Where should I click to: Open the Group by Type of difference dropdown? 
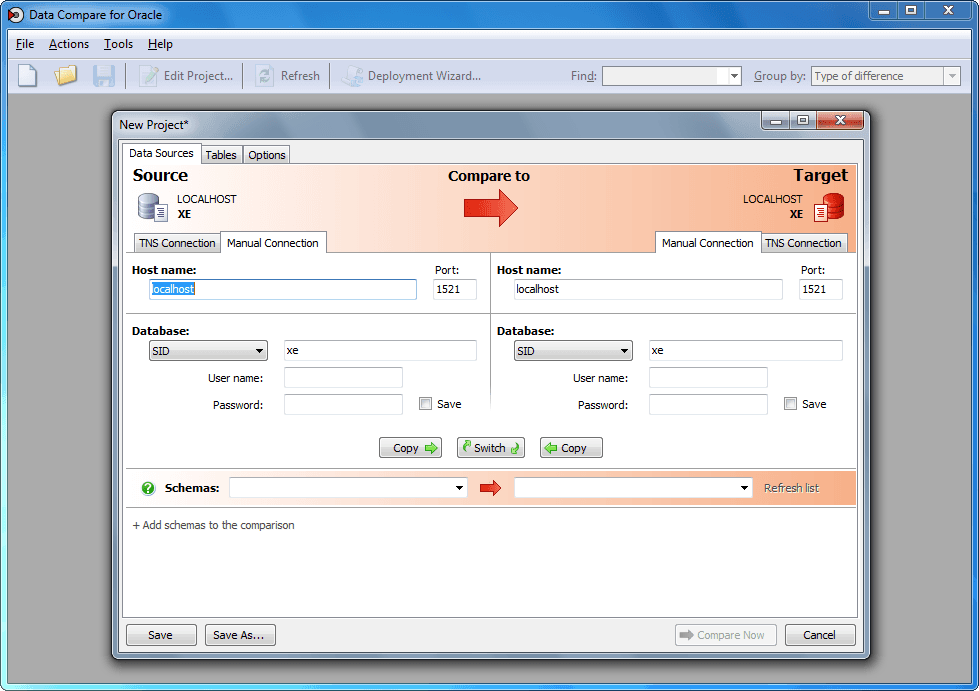point(885,76)
